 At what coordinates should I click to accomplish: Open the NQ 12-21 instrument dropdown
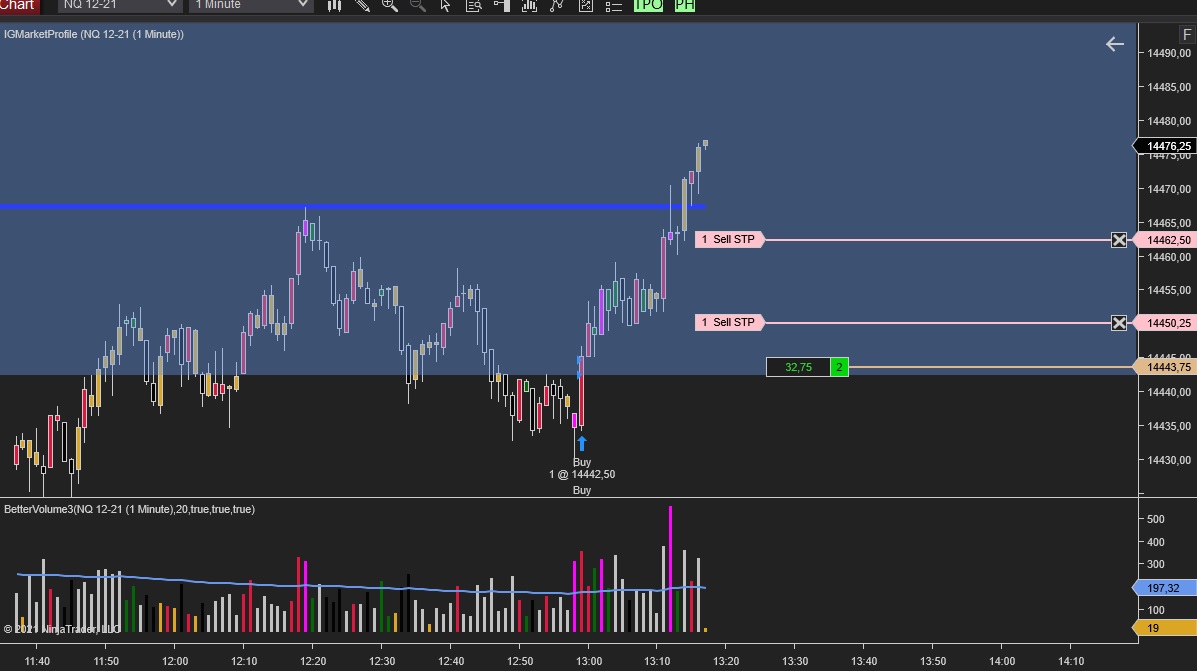[x=120, y=5]
